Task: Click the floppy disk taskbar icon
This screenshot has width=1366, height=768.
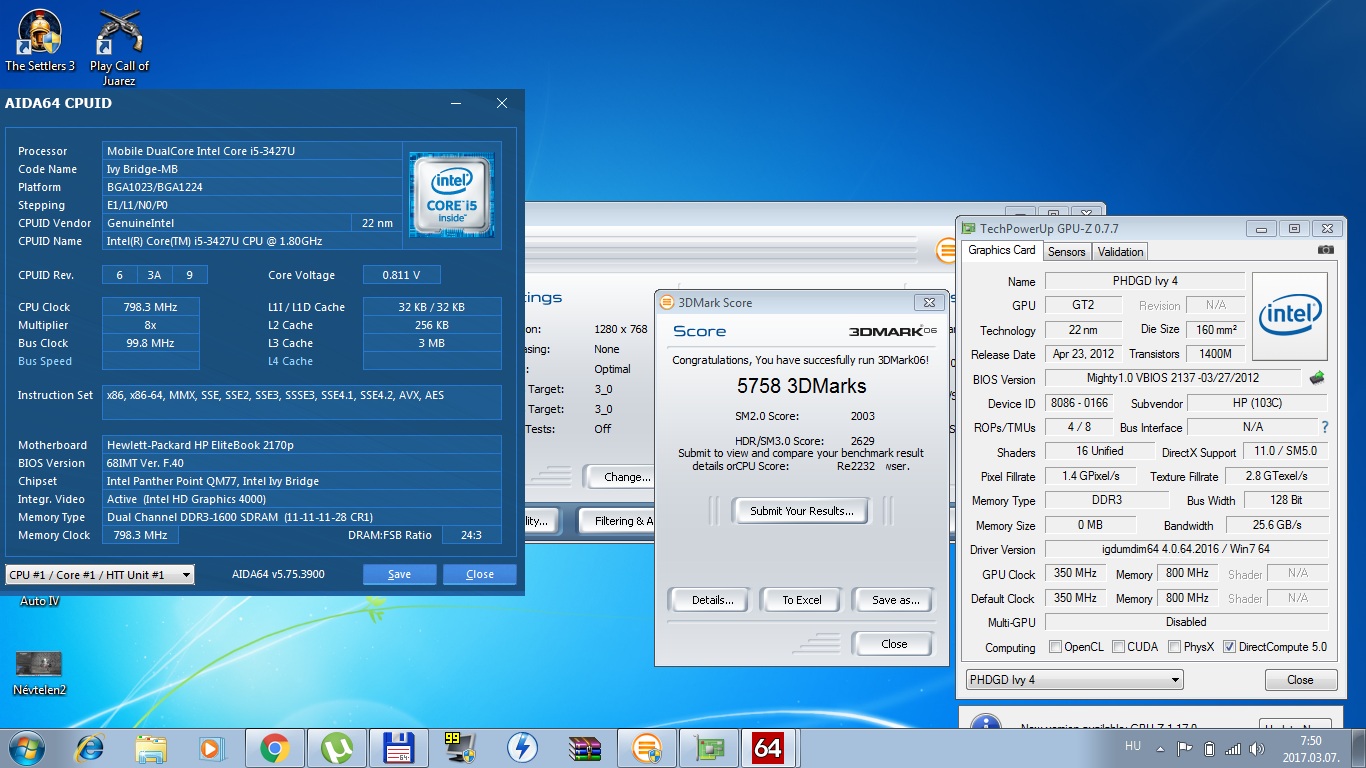Action: pyautogui.click(x=398, y=748)
